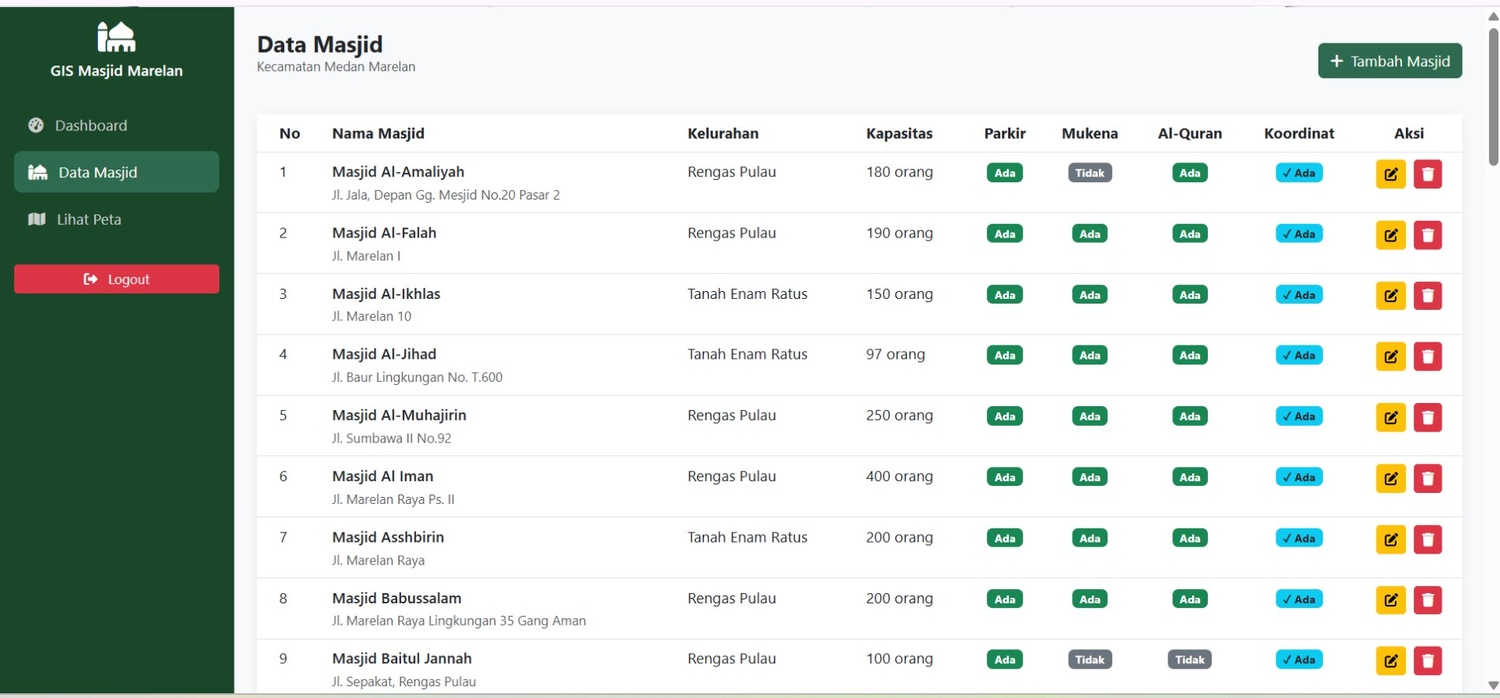
Task: Click trash icon for Masjid Babussalam
Action: pyautogui.click(x=1428, y=600)
